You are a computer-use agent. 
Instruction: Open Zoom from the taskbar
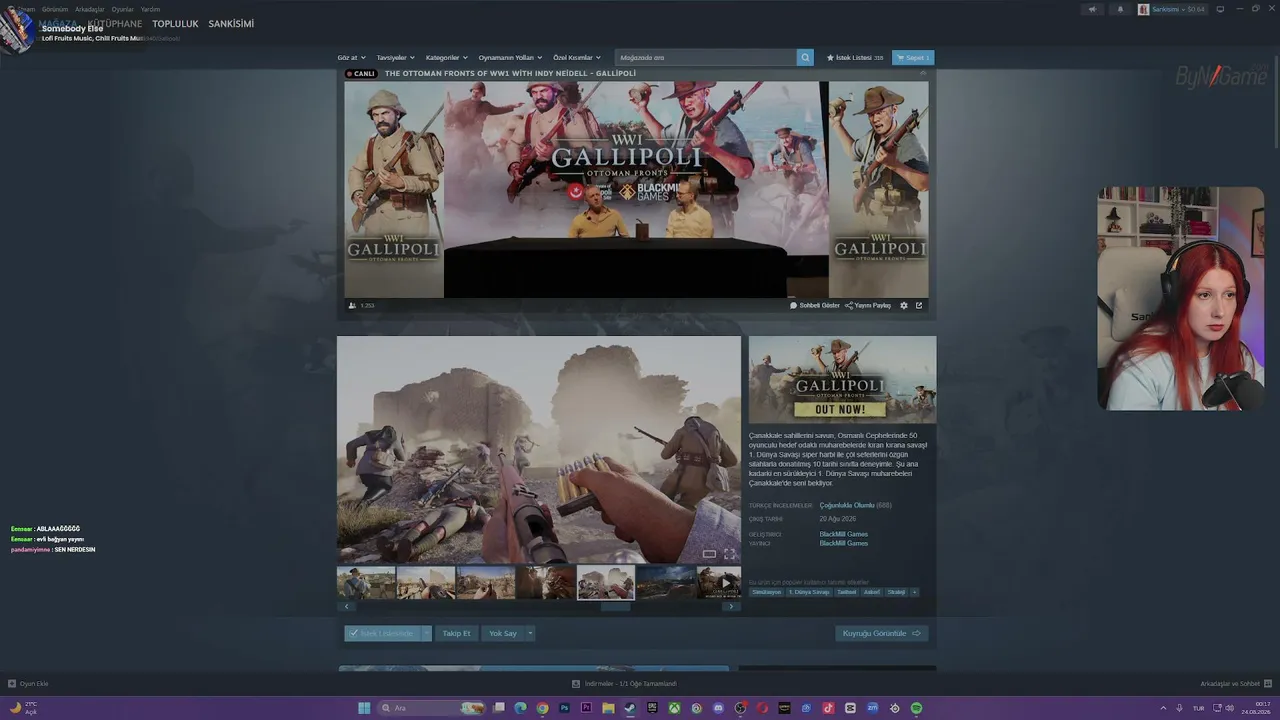872,708
